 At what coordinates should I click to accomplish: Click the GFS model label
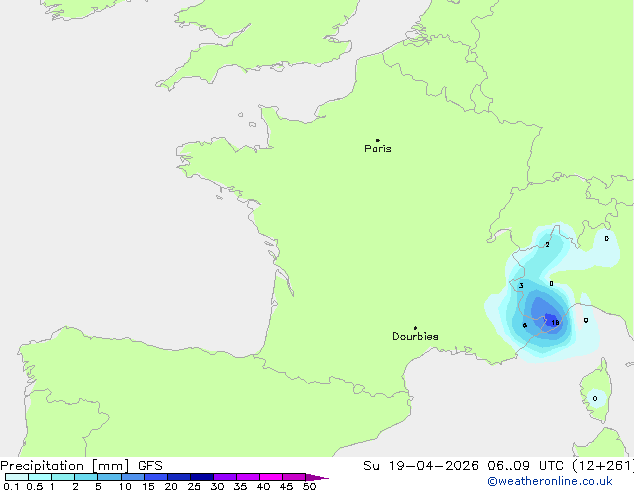[150, 466]
